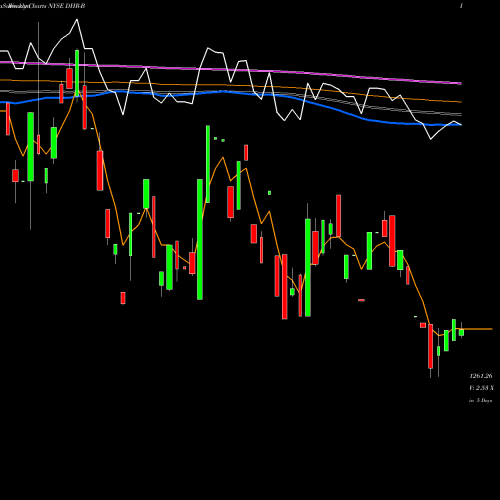500x500 pixels.
Task: Click the volume reading below the price label
Action: click(x=481, y=388)
